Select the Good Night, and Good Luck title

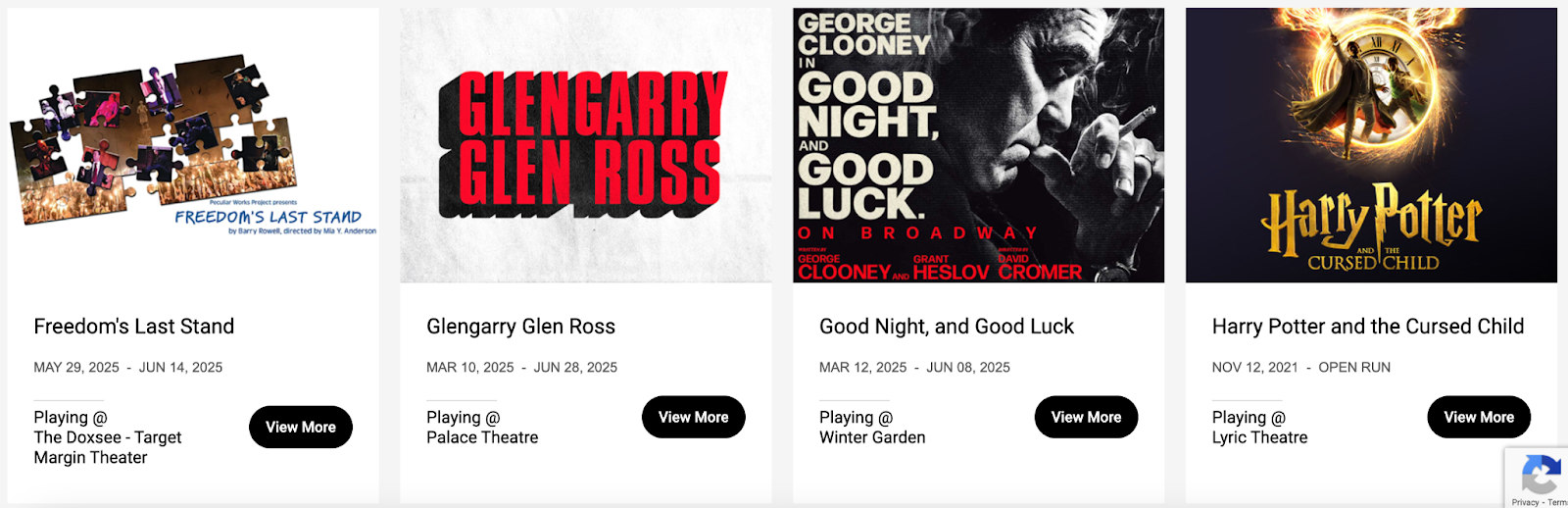click(x=947, y=327)
